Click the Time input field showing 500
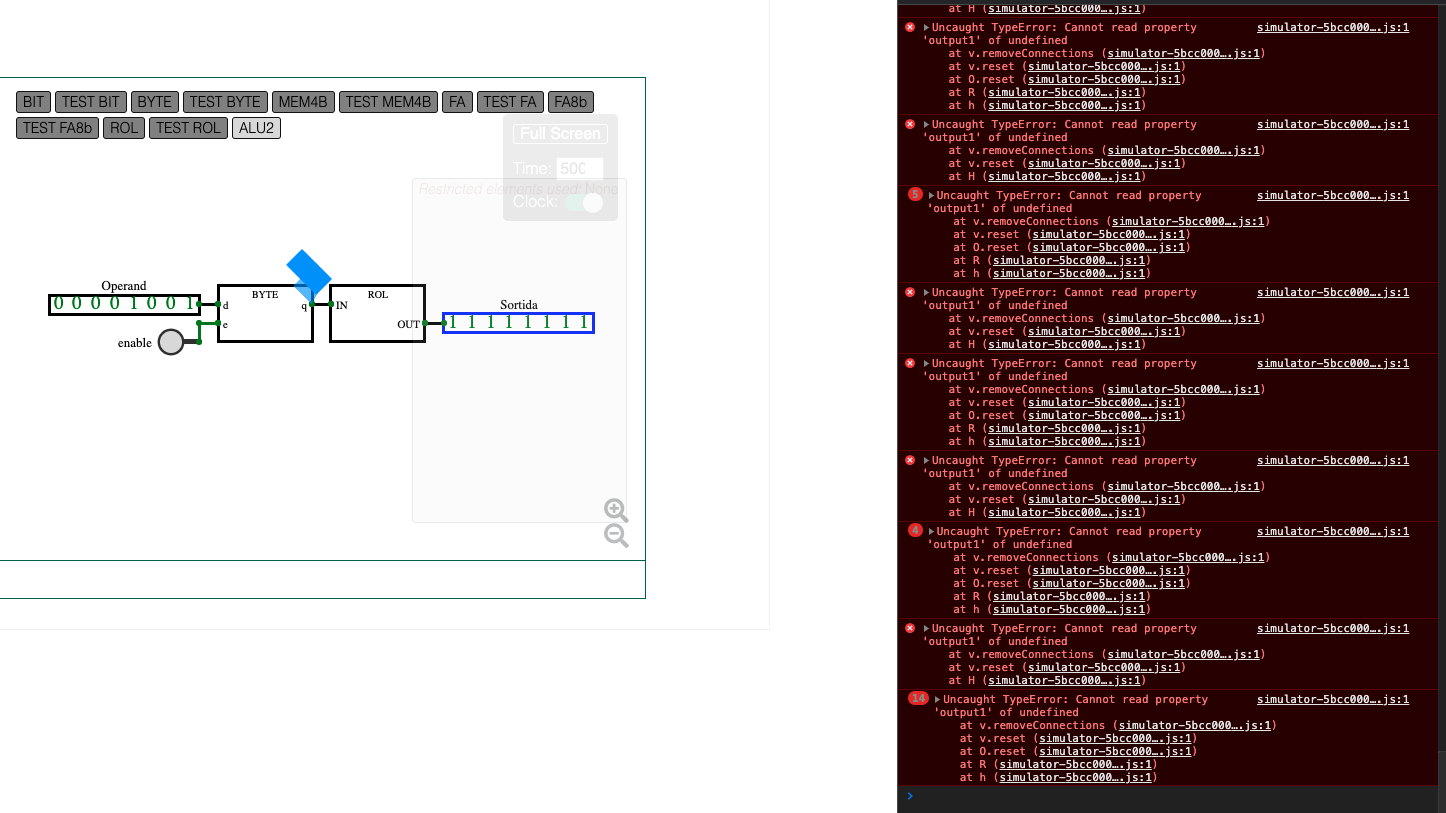Viewport: 1446px width, 813px height. [x=578, y=169]
